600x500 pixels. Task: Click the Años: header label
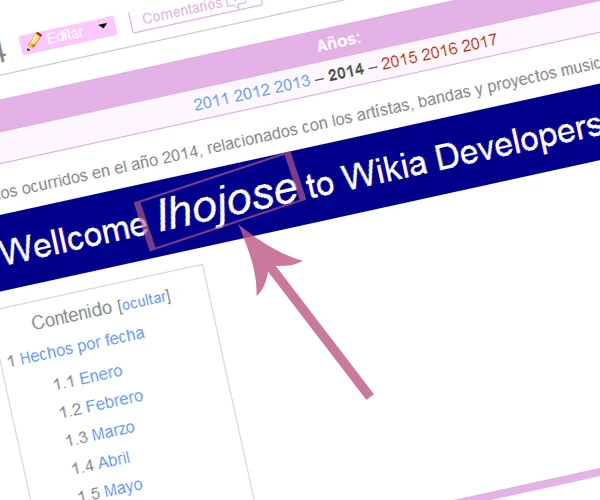point(339,42)
